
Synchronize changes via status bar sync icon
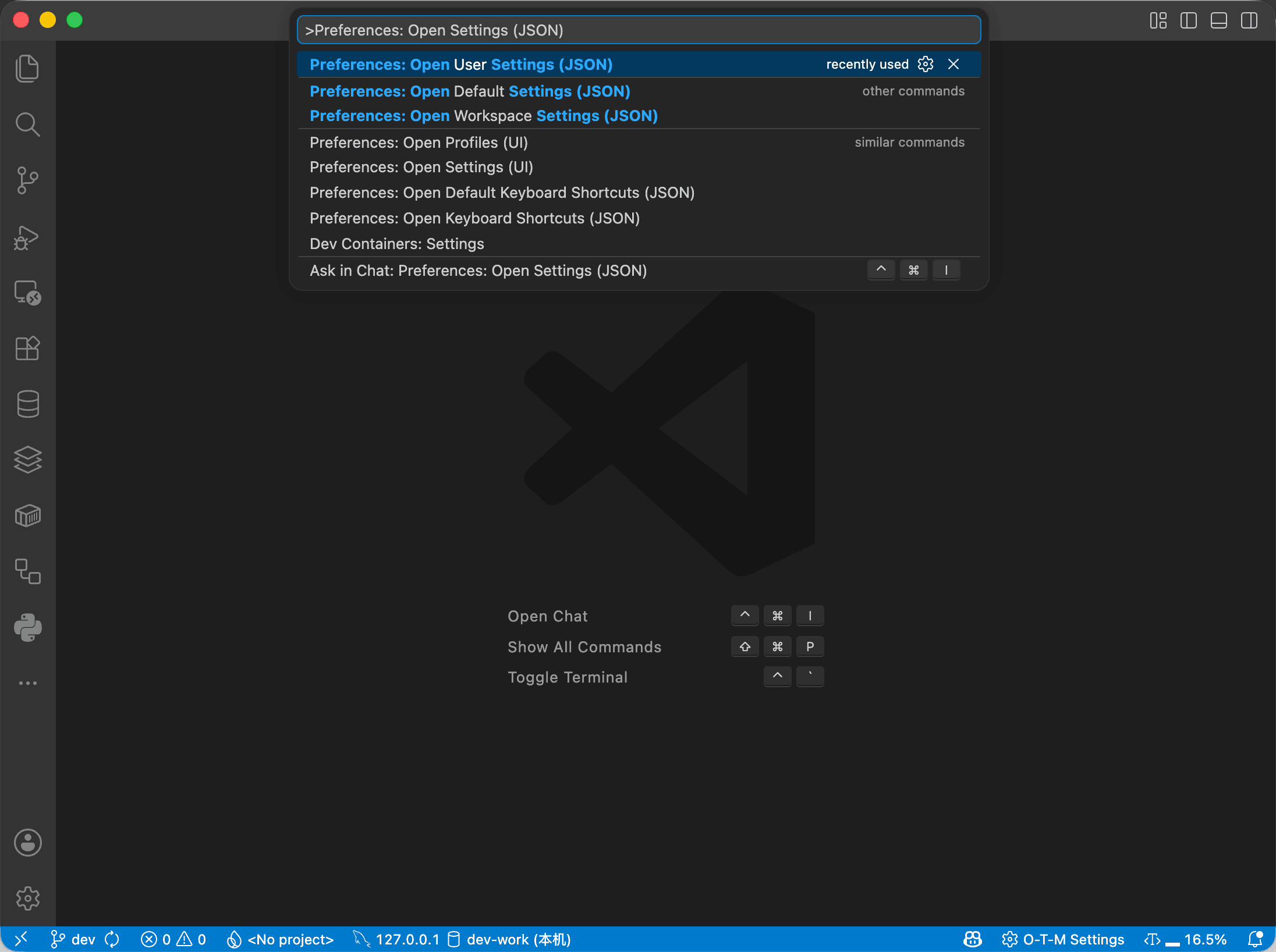click(112, 939)
